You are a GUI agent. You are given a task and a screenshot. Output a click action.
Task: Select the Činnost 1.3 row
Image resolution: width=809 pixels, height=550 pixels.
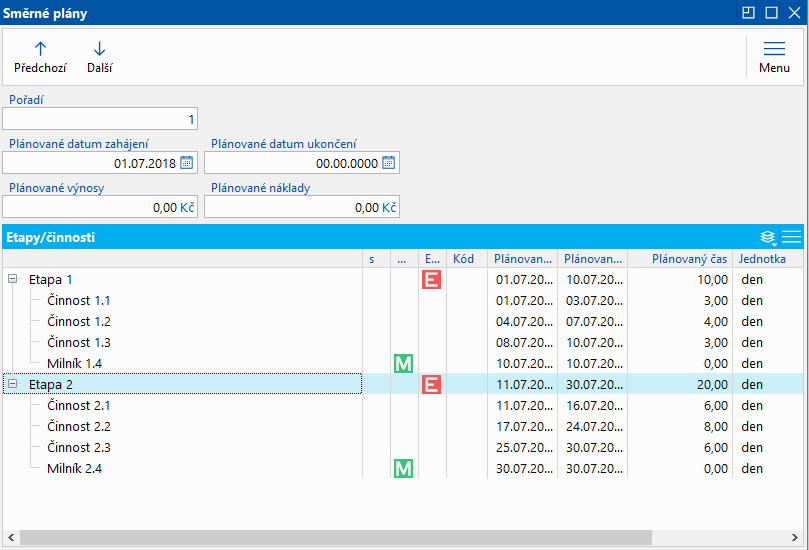point(403,343)
